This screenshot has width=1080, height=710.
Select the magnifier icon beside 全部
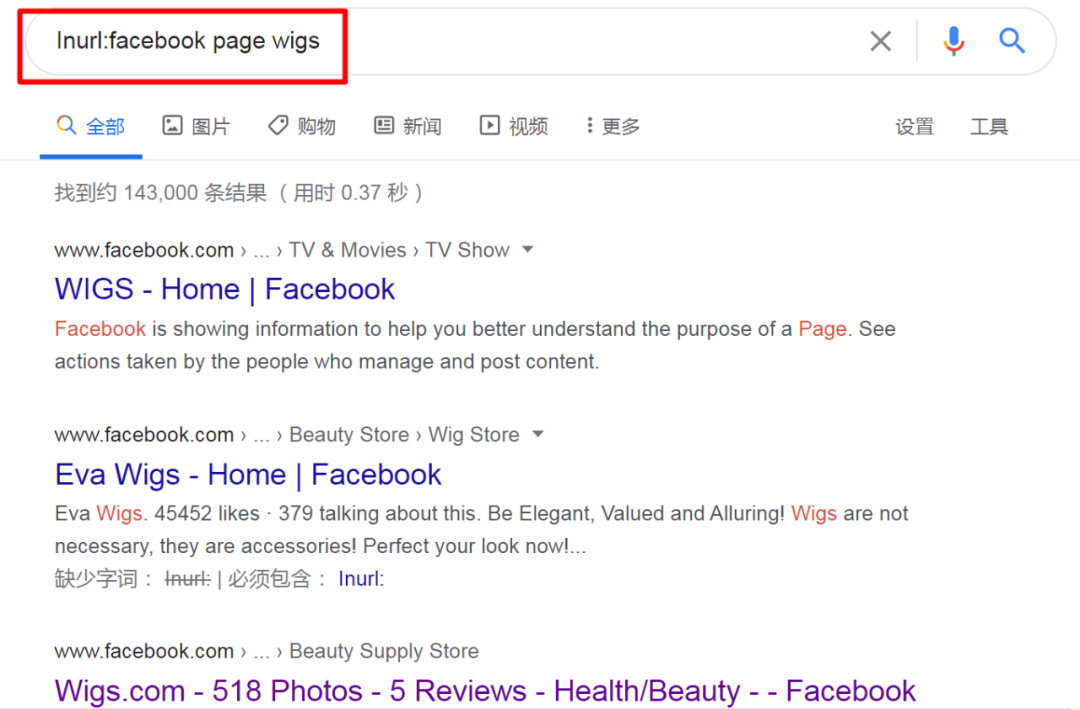(65, 125)
